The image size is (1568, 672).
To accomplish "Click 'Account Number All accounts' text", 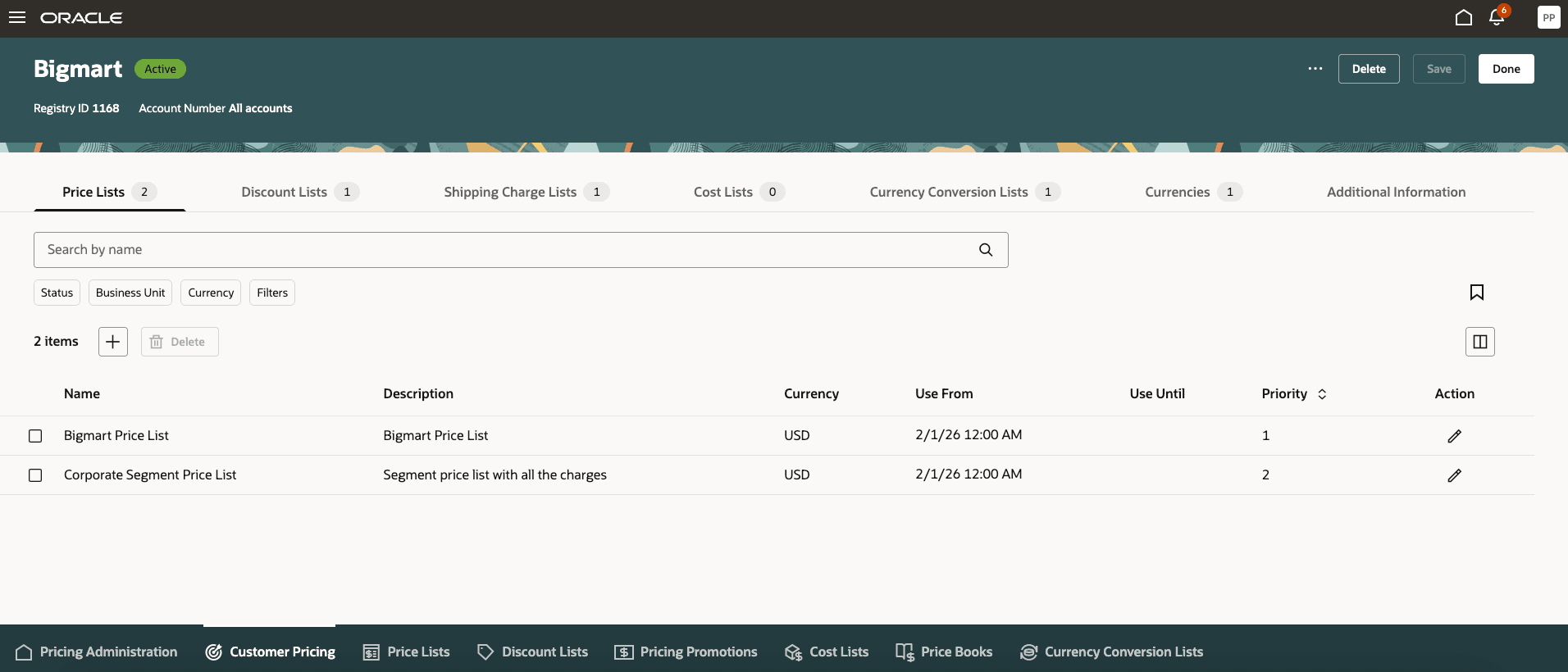I will (216, 108).
